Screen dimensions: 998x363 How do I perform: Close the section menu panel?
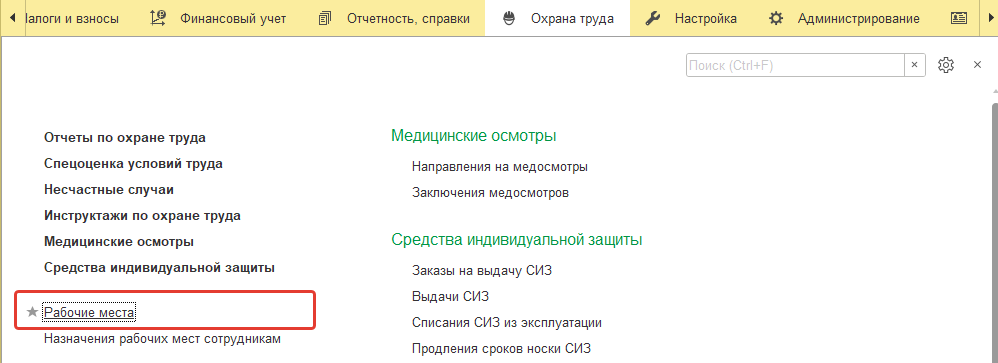(x=978, y=64)
